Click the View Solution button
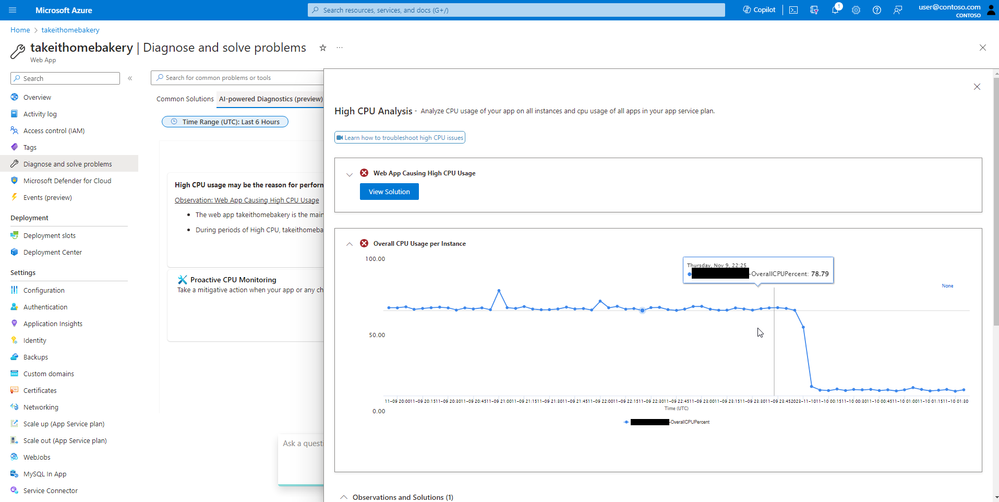Screen dimensions: 999x502 tap(389, 192)
